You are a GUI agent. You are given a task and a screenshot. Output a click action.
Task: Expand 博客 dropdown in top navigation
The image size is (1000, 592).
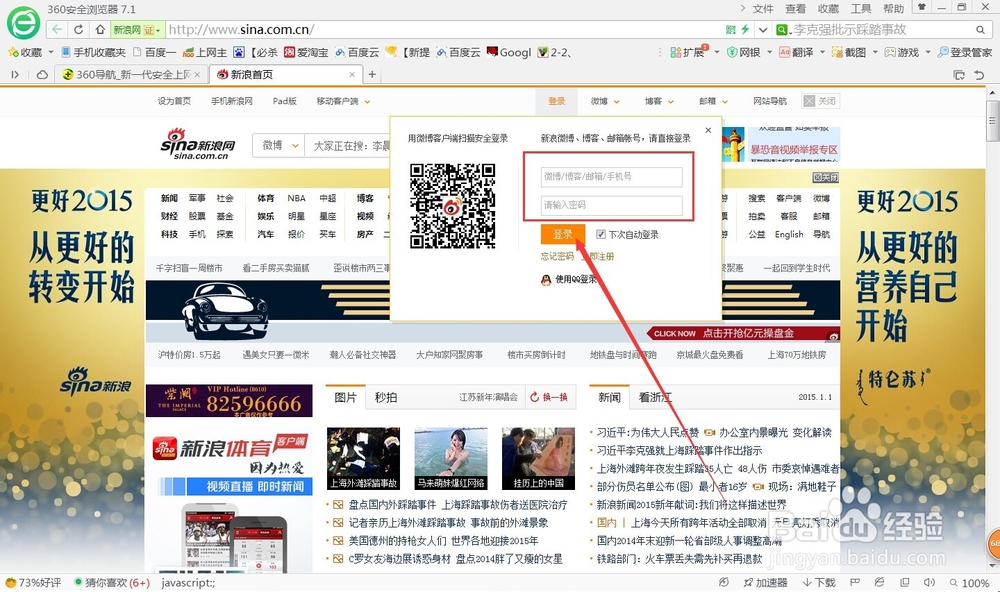(x=671, y=101)
